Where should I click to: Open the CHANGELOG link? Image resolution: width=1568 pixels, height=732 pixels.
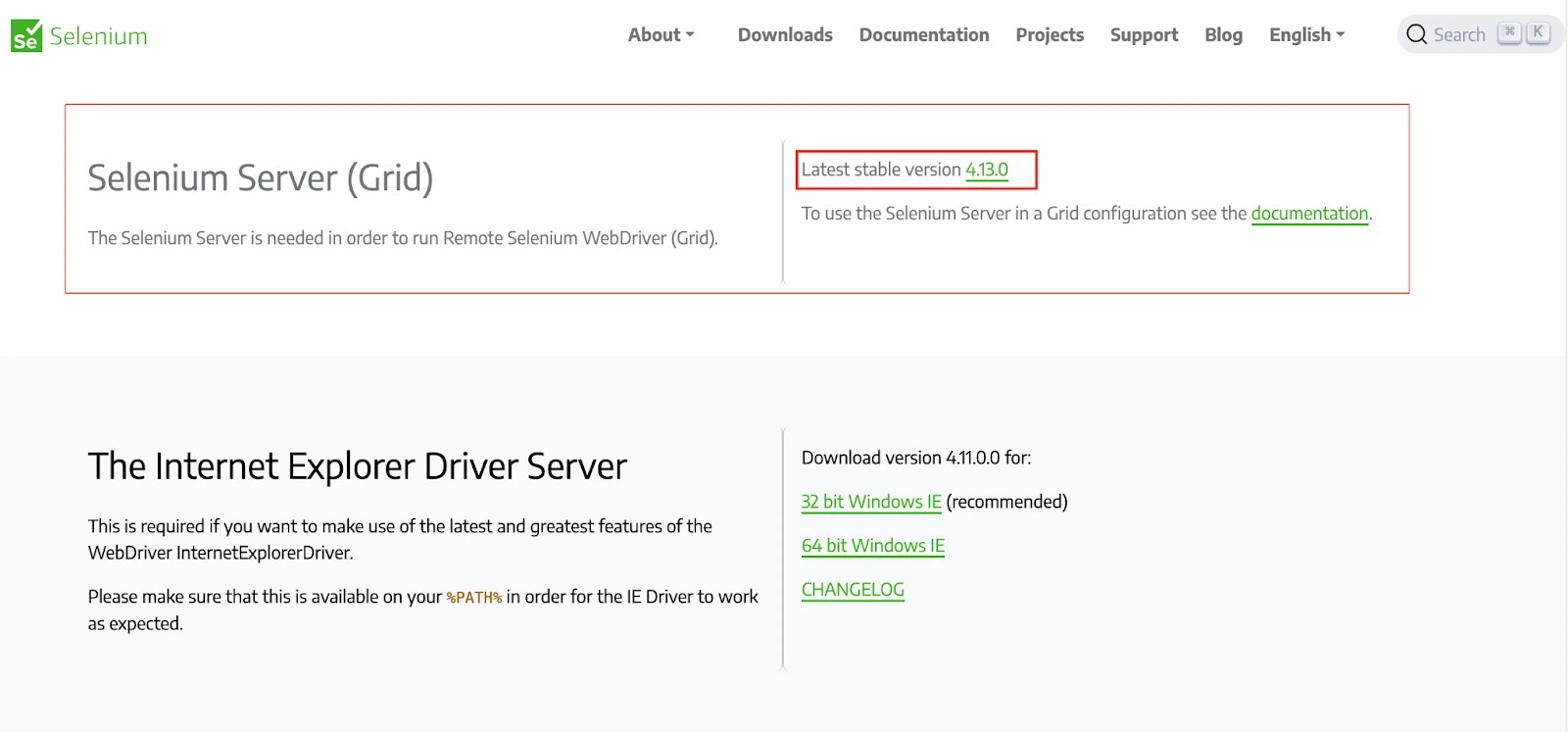pyautogui.click(x=853, y=590)
